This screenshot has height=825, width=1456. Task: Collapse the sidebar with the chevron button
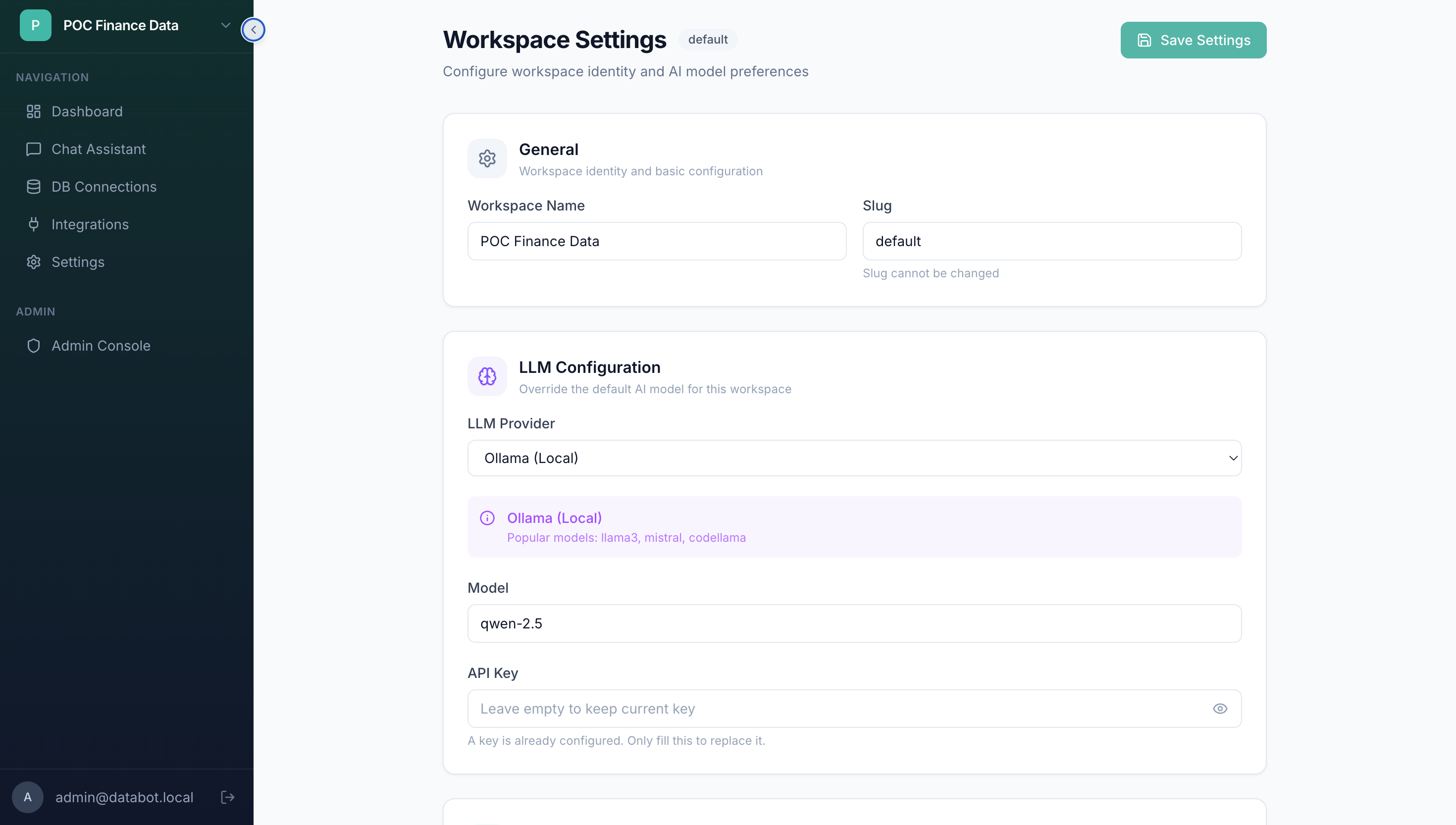click(x=253, y=30)
